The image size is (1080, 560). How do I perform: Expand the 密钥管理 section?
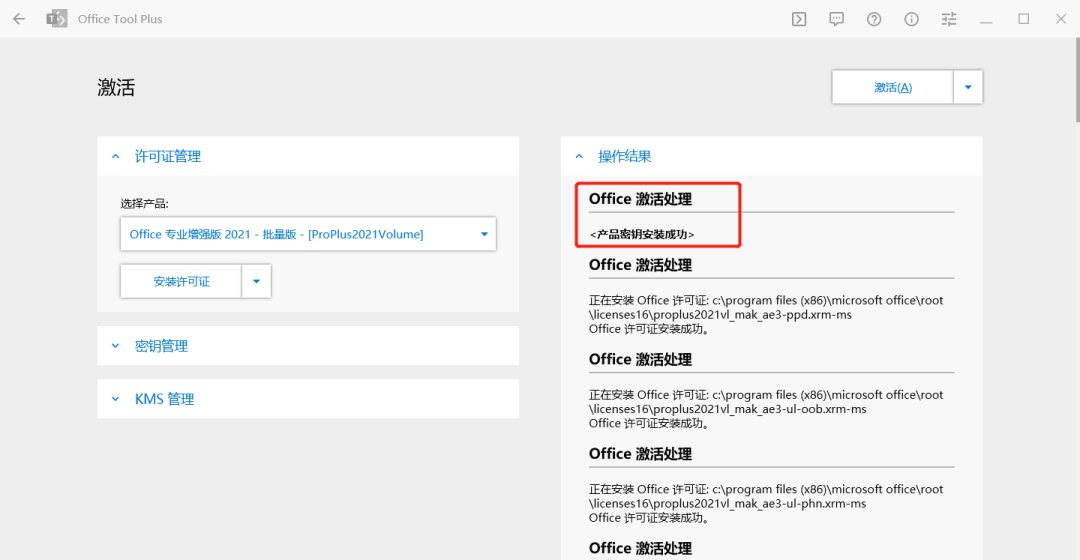coord(308,346)
